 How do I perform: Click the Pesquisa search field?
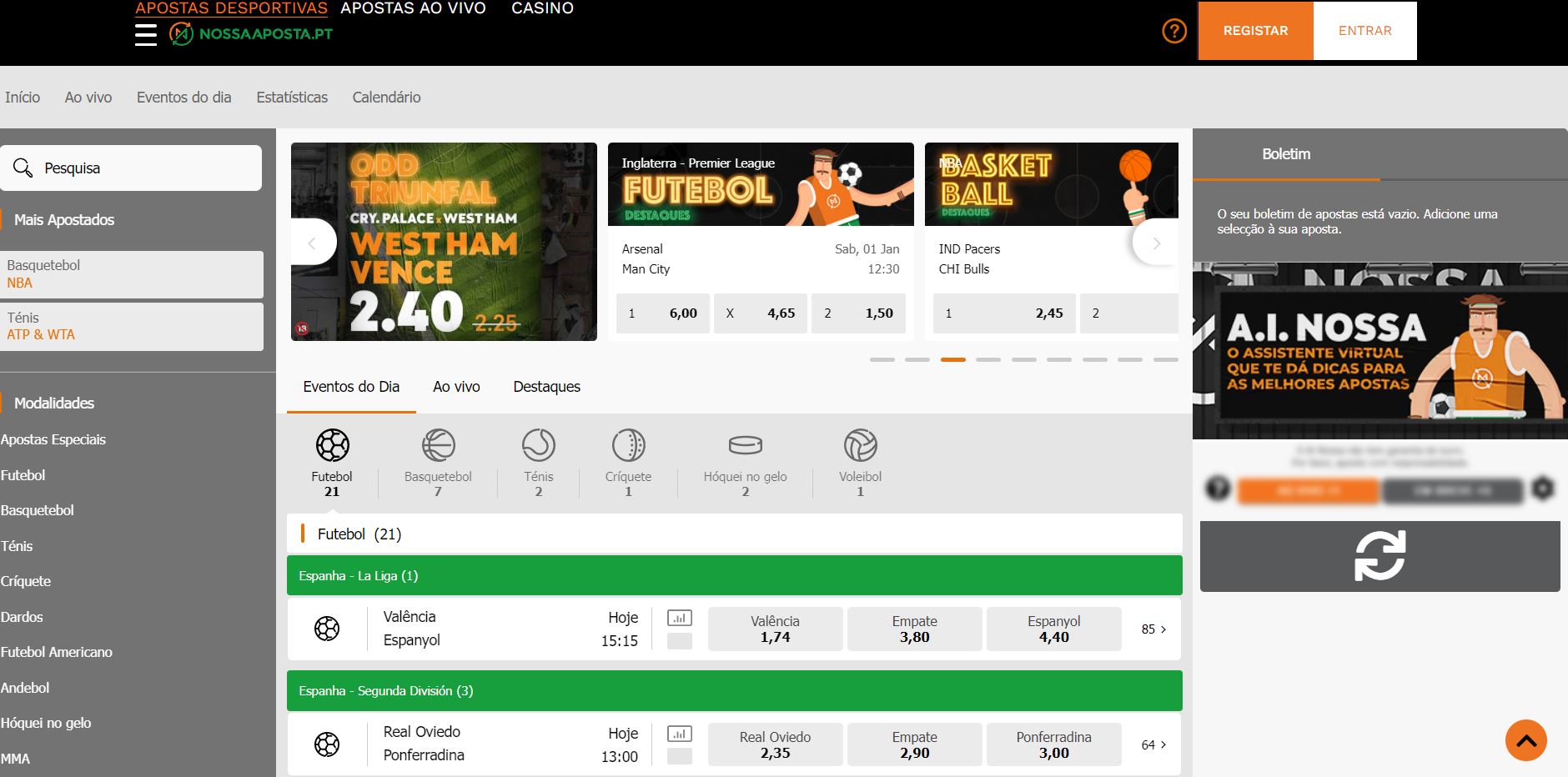click(x=131, y=168)
